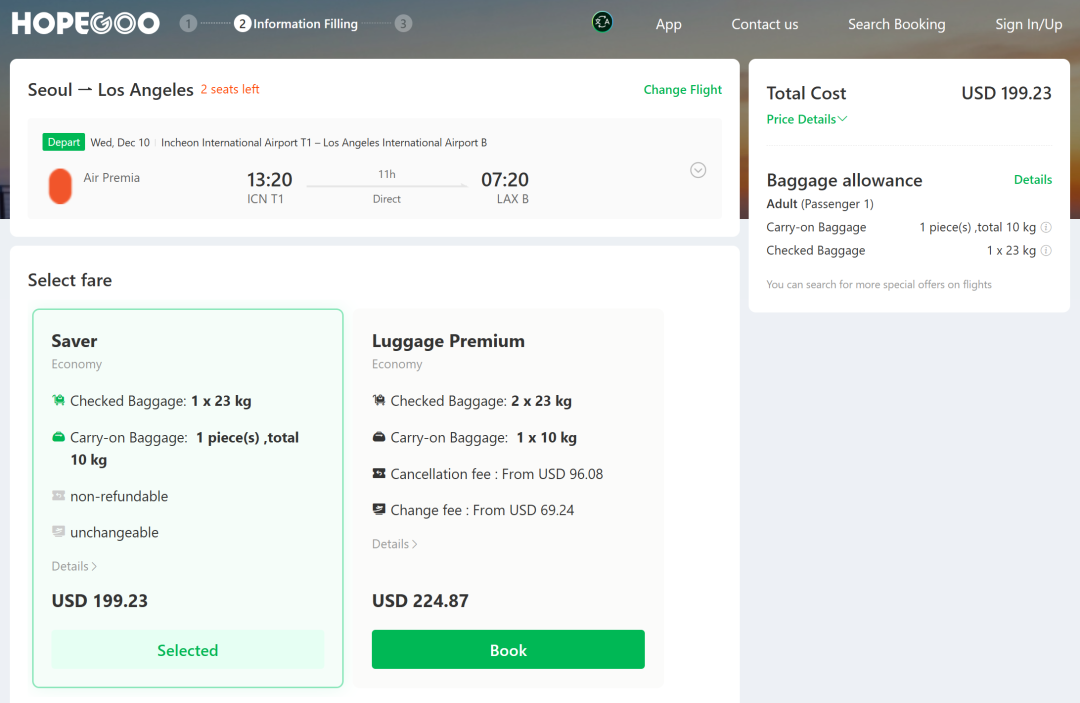Expand Price Details under Total Cost
The width and height of the screenshot is (1080, 703).
point(807,120)
